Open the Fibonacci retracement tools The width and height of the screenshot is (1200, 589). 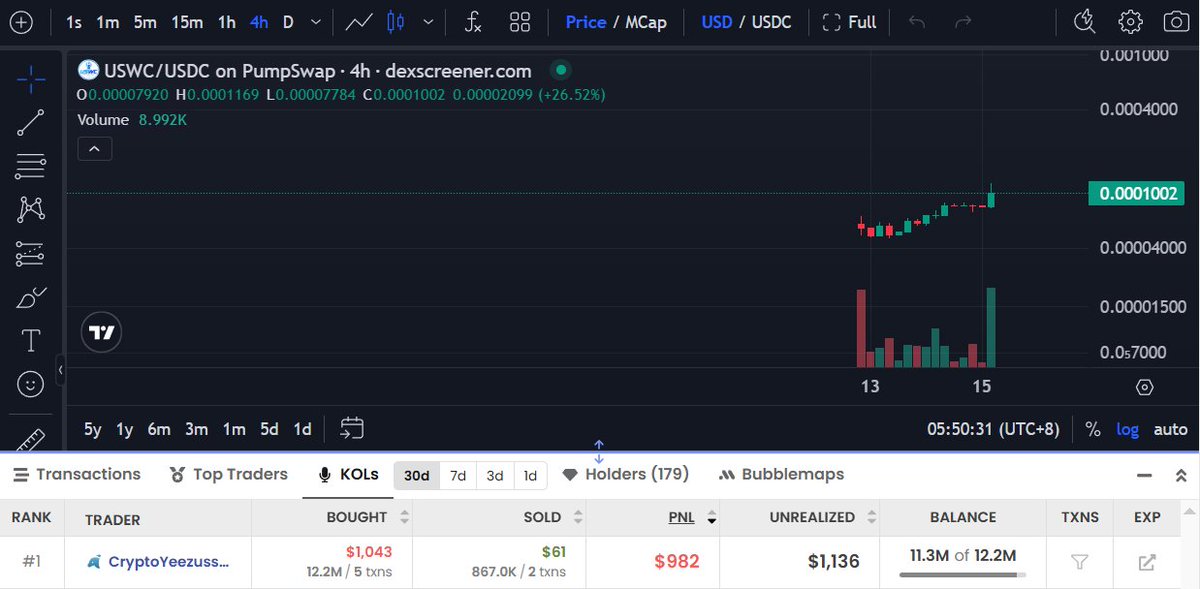point(31,165)
